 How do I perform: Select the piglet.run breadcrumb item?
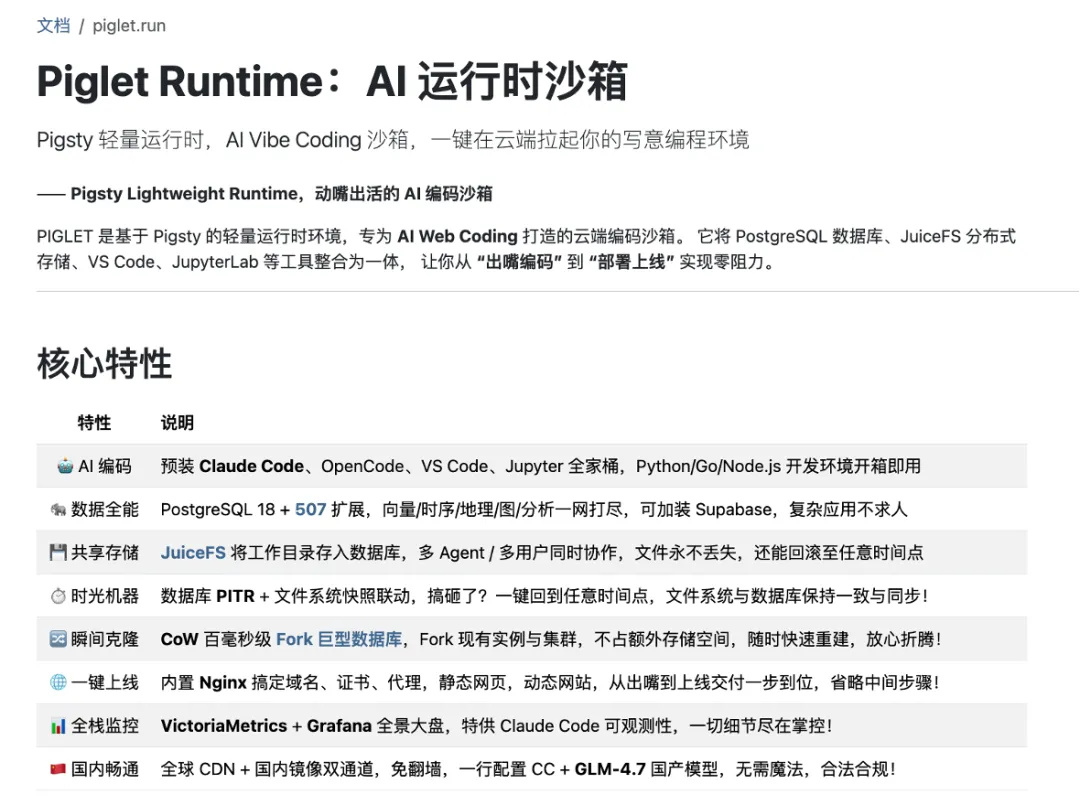point(129,26)
